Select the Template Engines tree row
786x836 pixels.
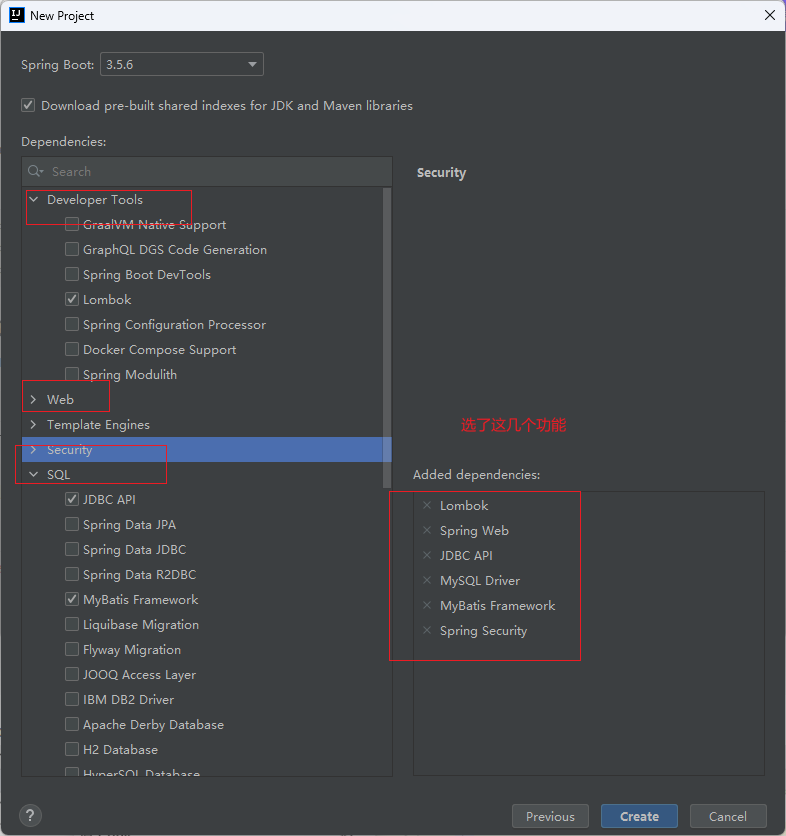[x=203, y=424]
